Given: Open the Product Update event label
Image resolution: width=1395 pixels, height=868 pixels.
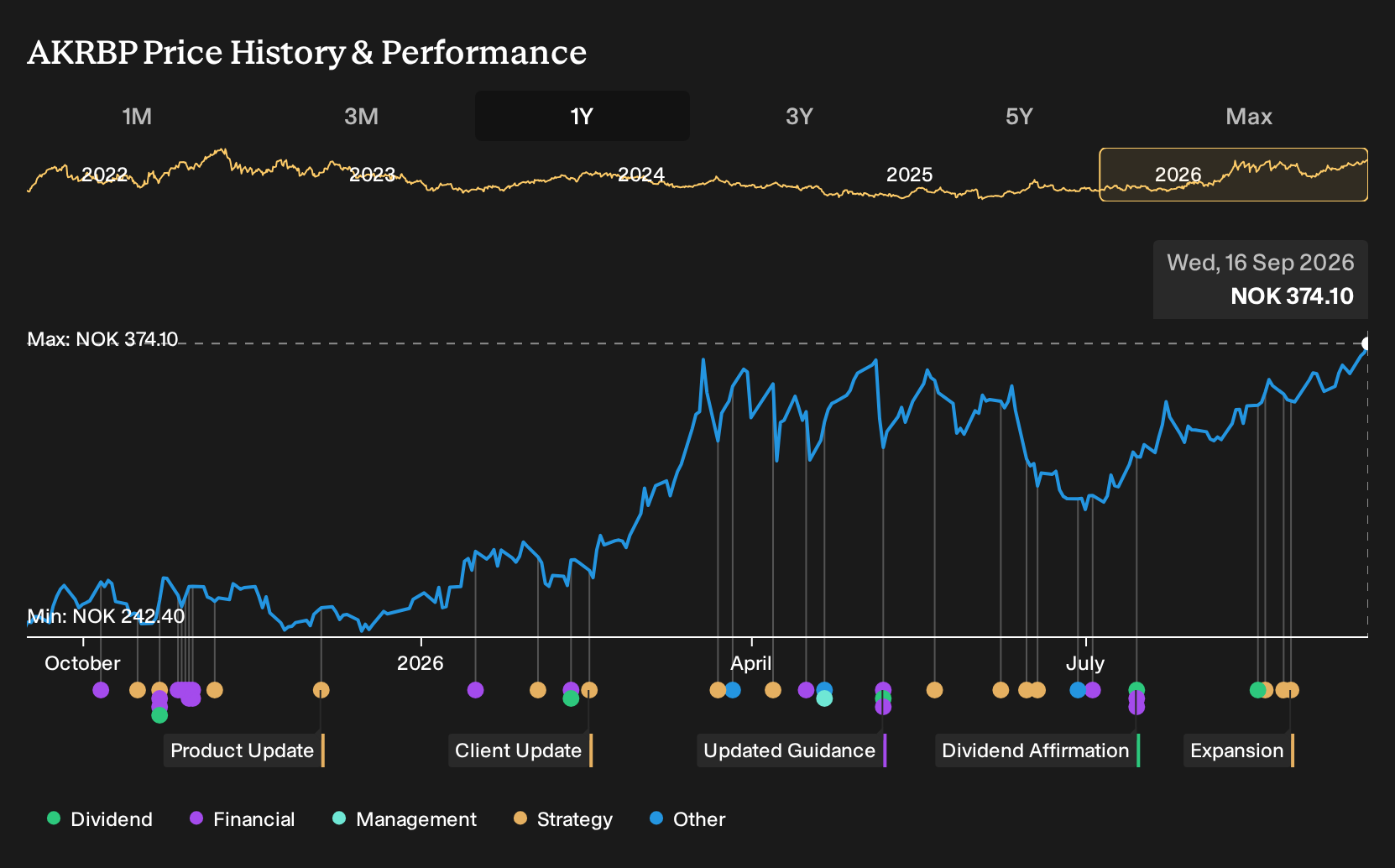Looking at the screenshot, I should (x=243, y=750).
